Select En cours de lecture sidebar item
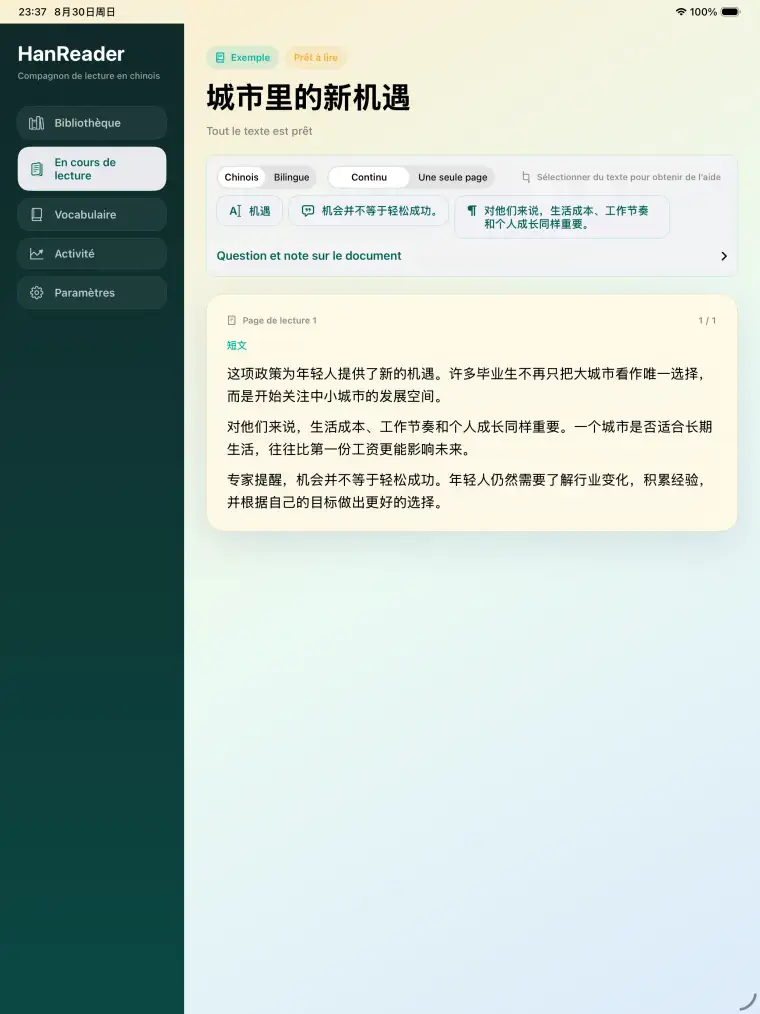The height and width of the screenshot is (1014, 760). pos(92,169)
